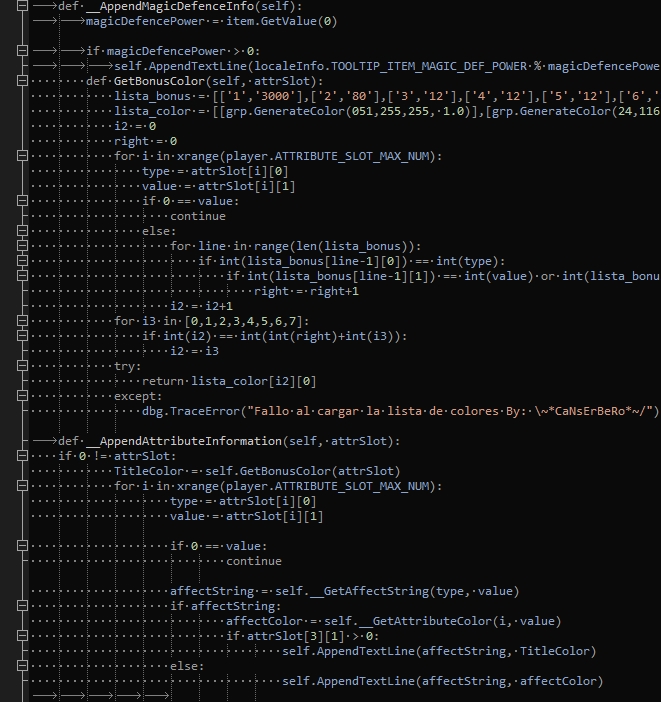This screenshot has height=702, width=661.
Task: Collapse the 'else:' block fold in GetBonusColor
Action: tap(22, 231)
